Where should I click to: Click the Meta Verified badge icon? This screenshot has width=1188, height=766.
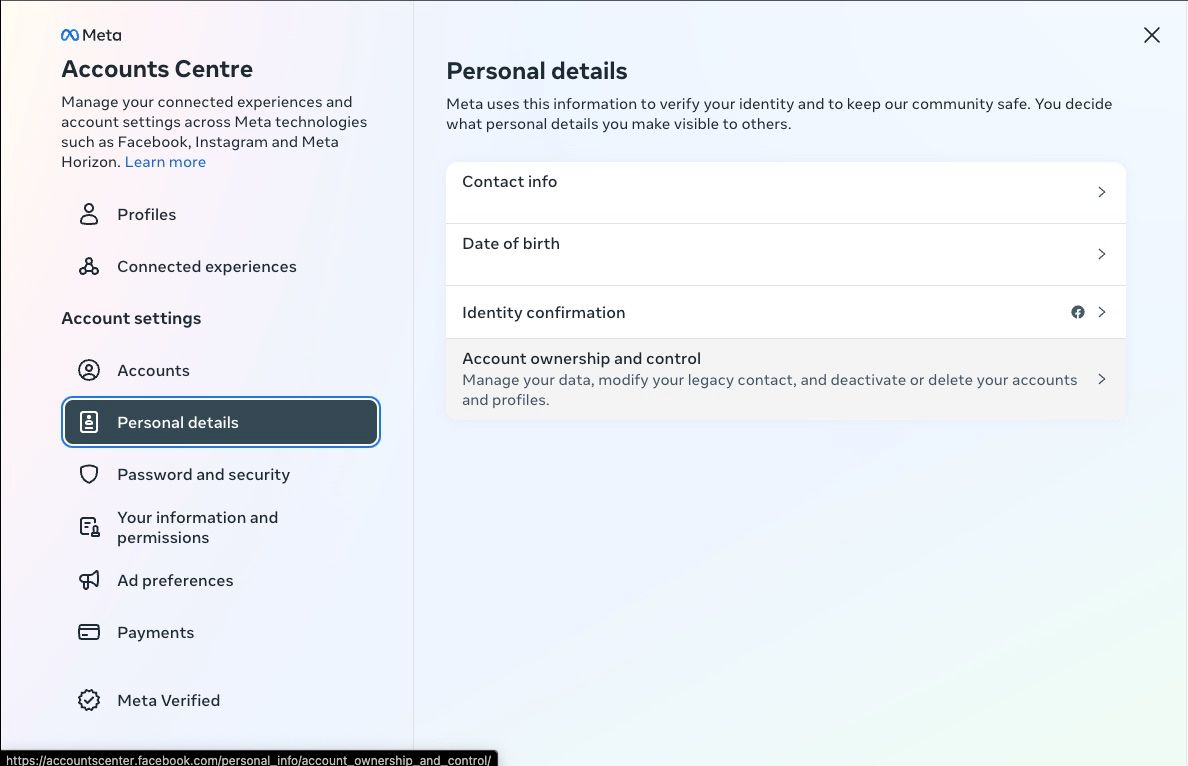pyautogui.click(x=89, y=700)
